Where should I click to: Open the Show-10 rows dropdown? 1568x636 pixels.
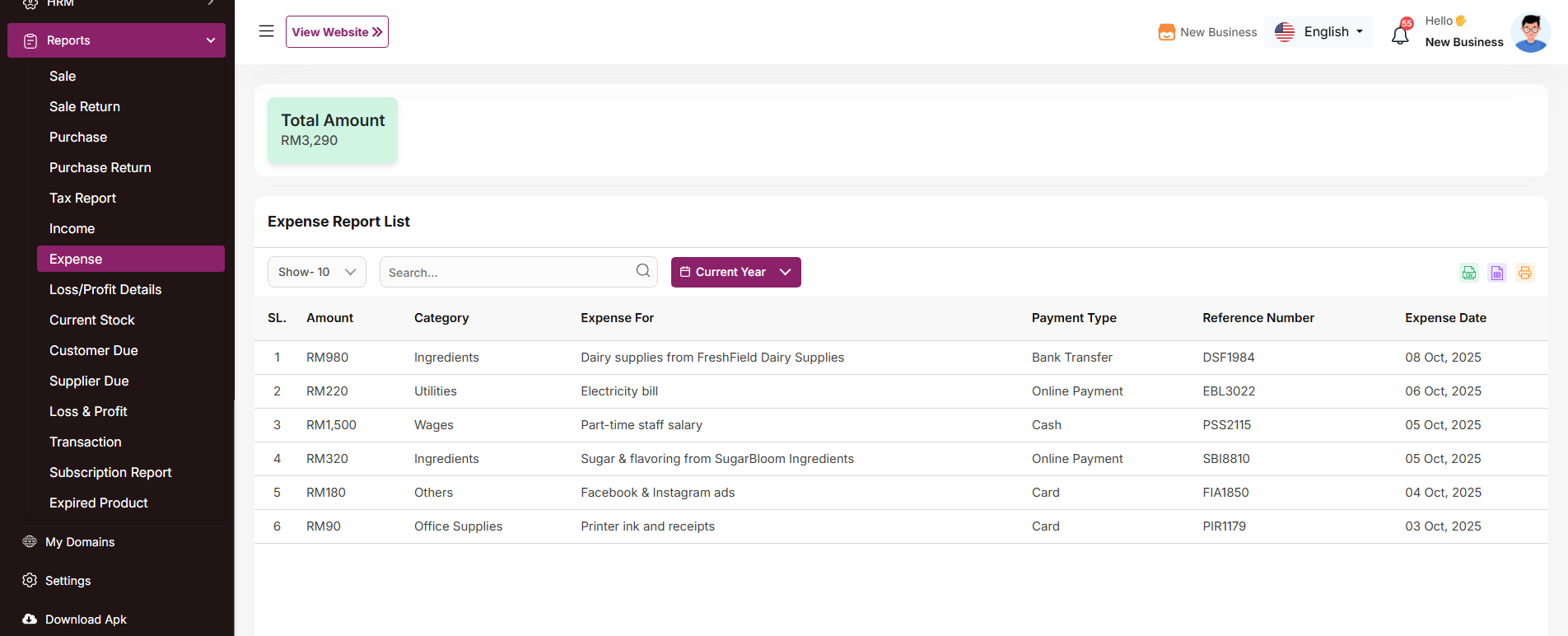pos(316,272)
